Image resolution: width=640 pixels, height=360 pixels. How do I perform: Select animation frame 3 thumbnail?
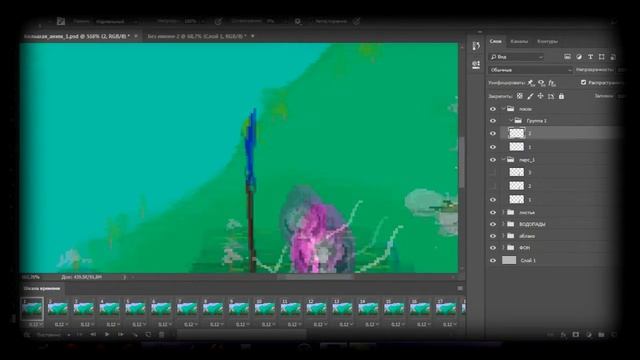click(x=84, y=308)
